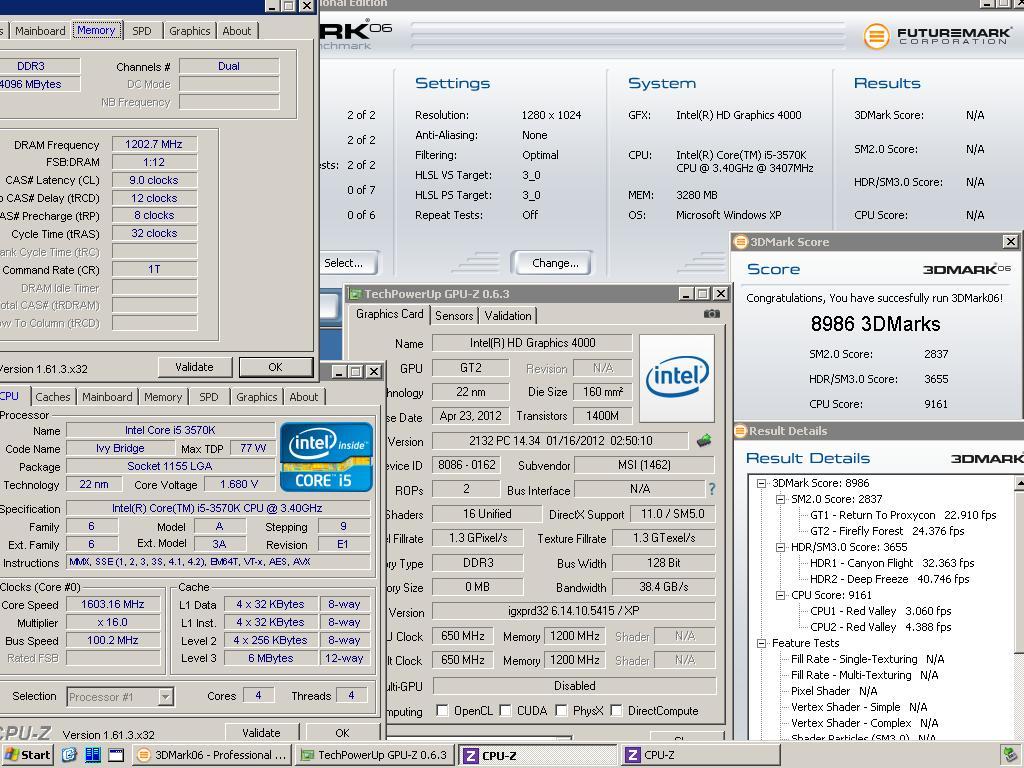Click the Change... settings button in 3DMark06
Screen dimensions: 1024x768
click(555, 263)
